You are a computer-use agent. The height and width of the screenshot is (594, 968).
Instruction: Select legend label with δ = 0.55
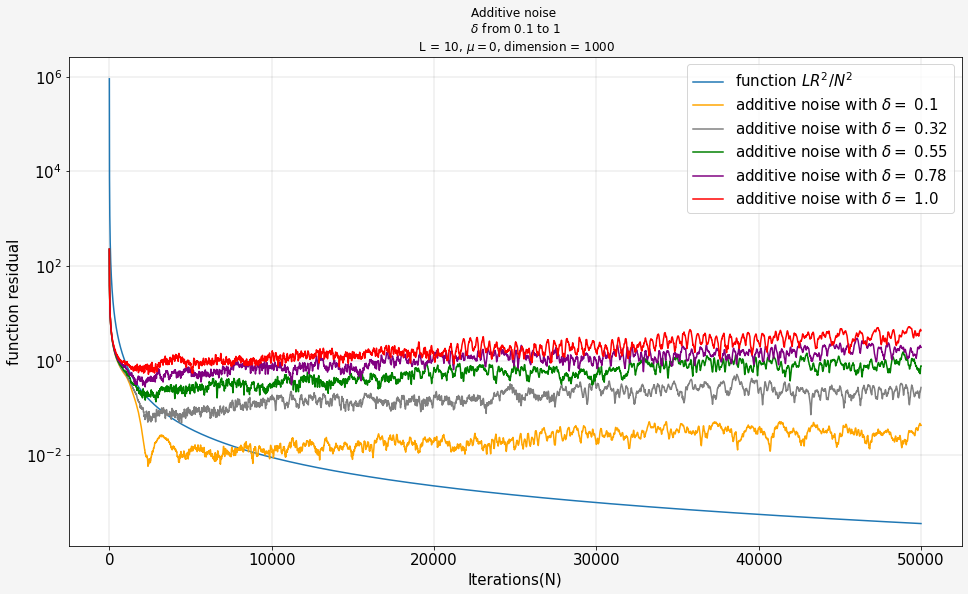tap(841, 152)
